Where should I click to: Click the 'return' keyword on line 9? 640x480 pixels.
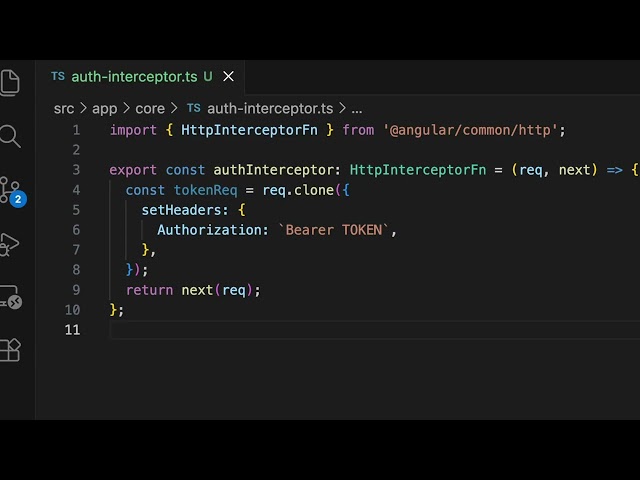click(149, 290)
